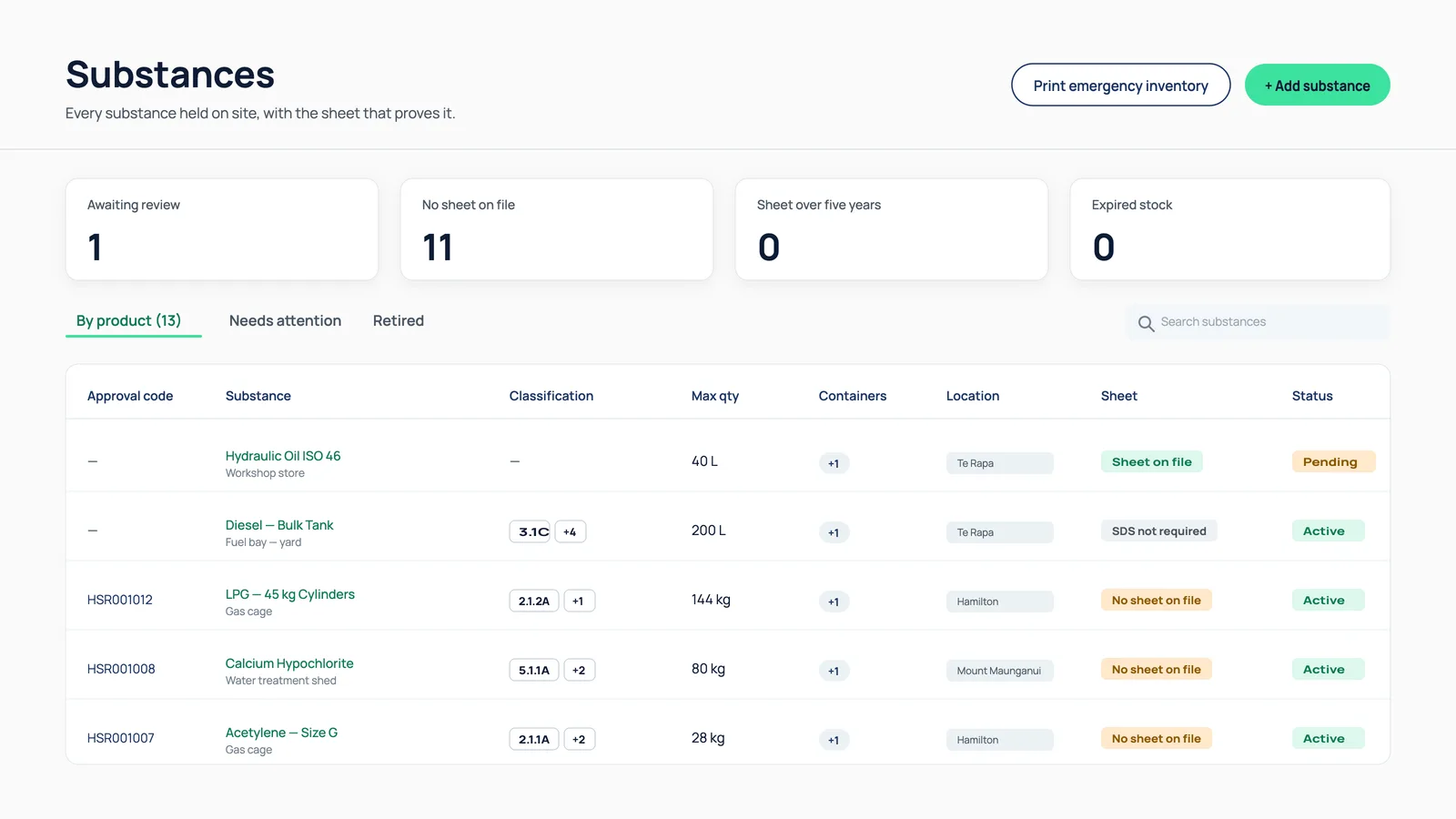Show +1 containers for LPG row
The image size is (1456, 819).
(834, 602)
